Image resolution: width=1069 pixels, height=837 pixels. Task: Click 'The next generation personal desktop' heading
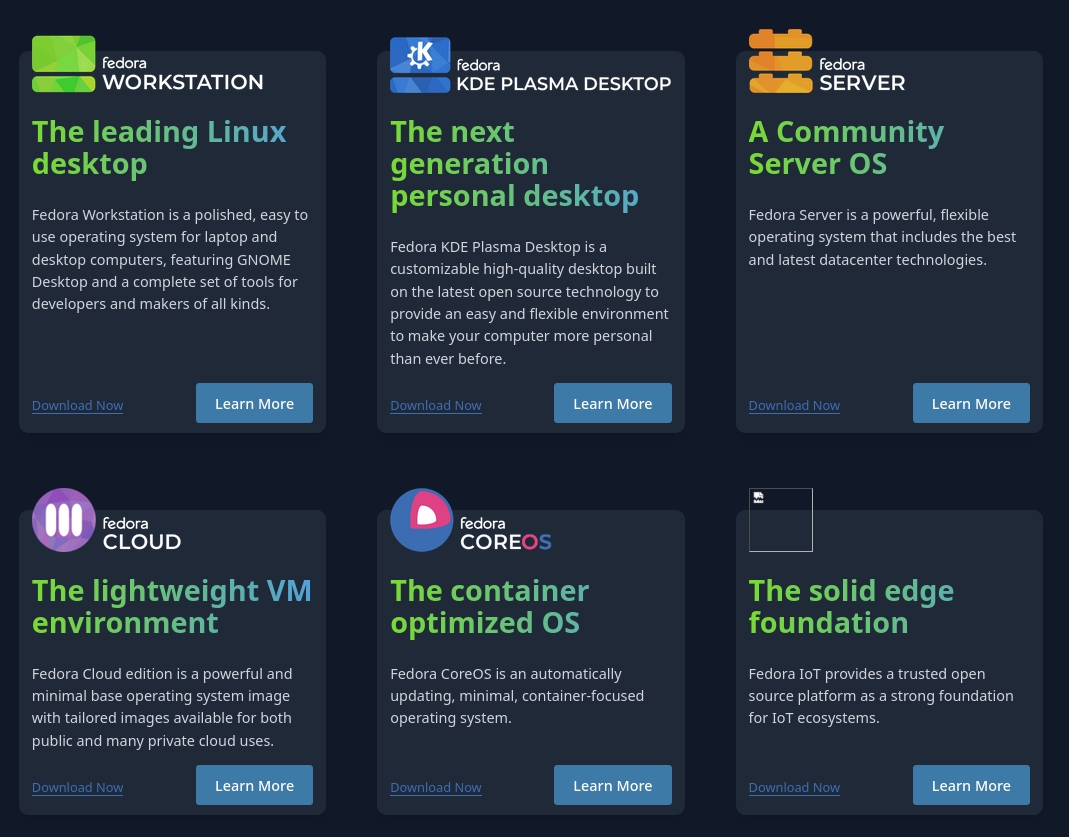point(514,164)
